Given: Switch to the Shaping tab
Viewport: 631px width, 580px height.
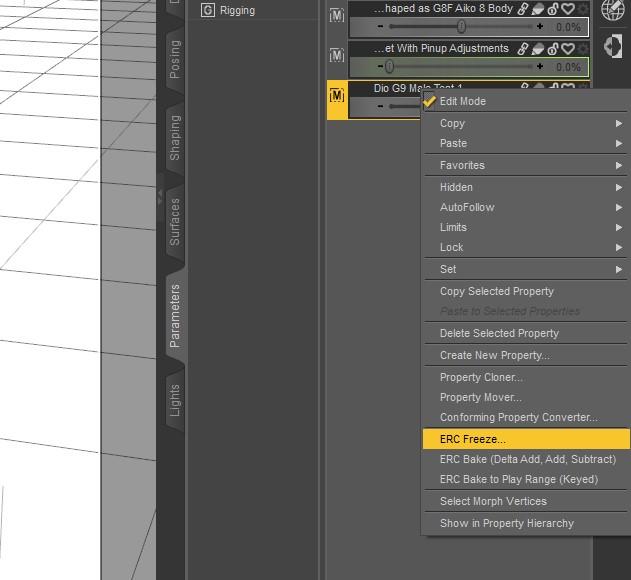Looking at the screenshot, I should click(x=175, y=138).
